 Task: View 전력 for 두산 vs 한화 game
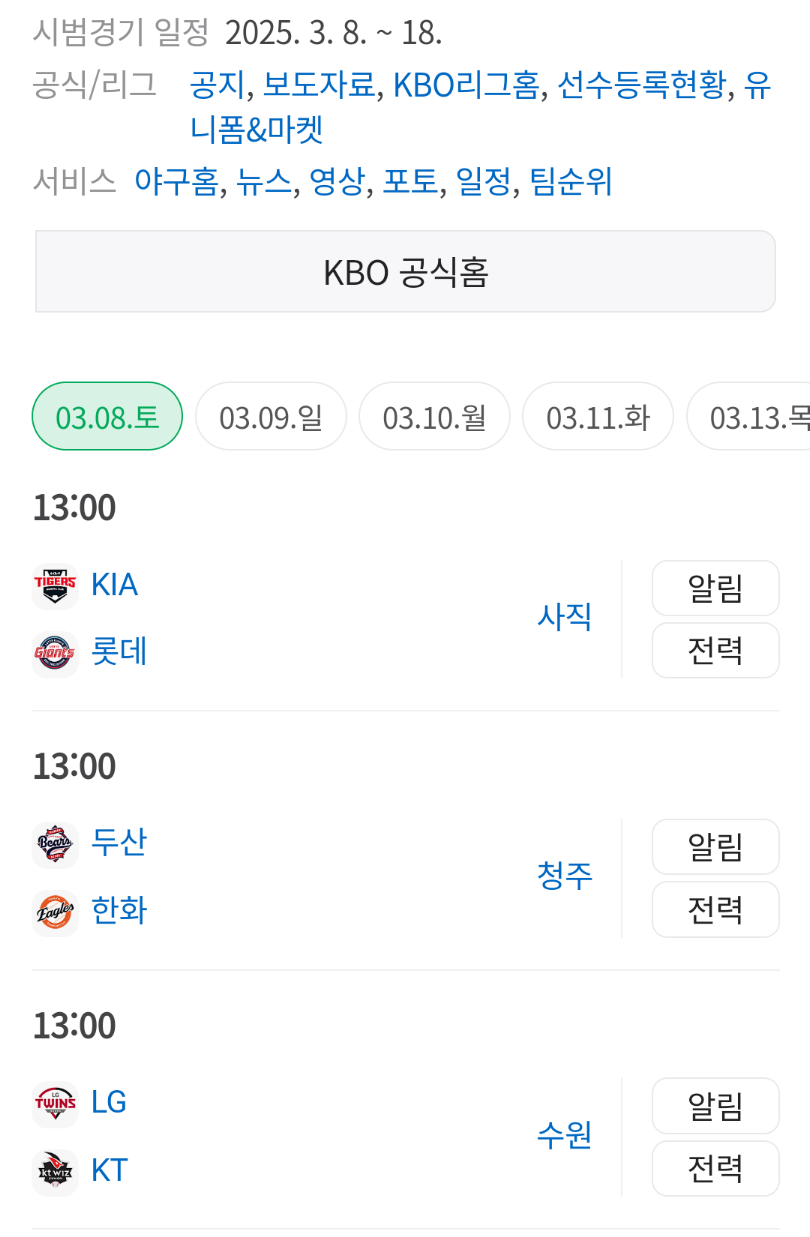(x=715, y=909)
